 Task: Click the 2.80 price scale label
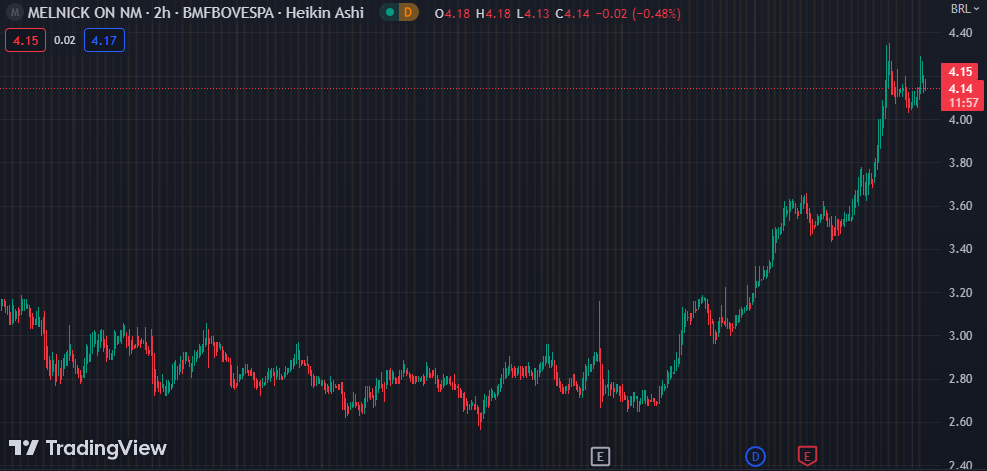(x=961, y=379)
